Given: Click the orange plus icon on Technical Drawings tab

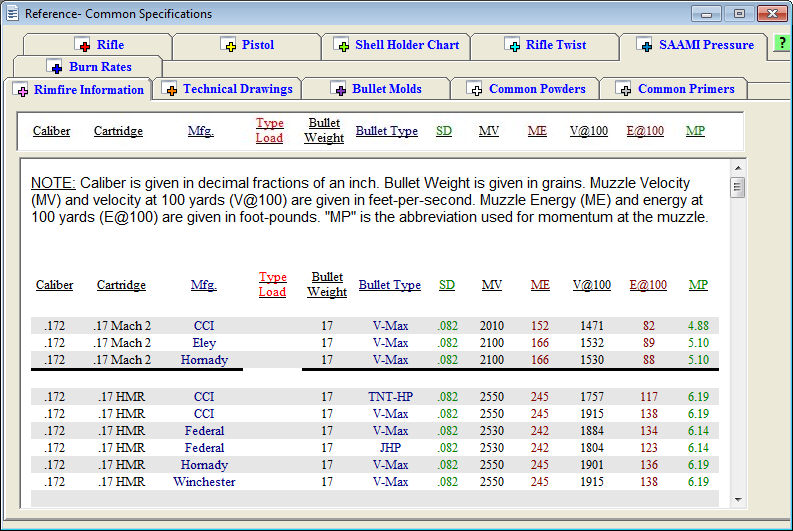Looking at the screenshot, I should click(x=170, y=89).
